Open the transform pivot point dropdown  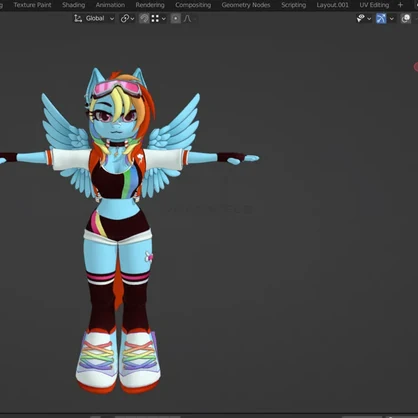(x=127, y=19)
